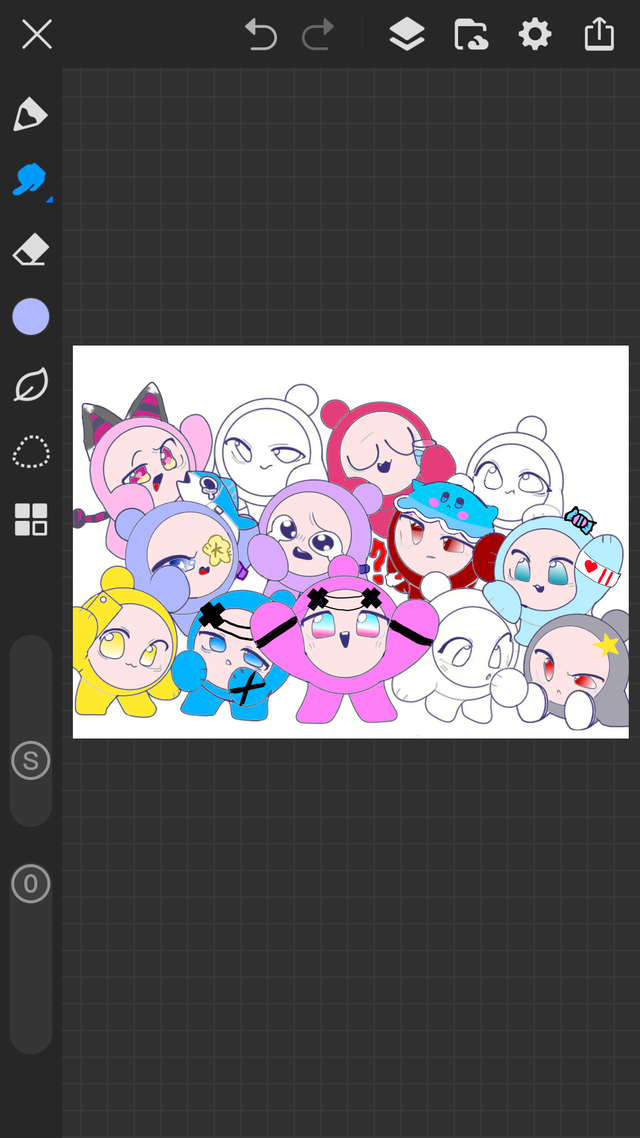This screenshot has height=1138, width=640.
Task: Open the four-square grid tool panel
Action: pos(30,520)
